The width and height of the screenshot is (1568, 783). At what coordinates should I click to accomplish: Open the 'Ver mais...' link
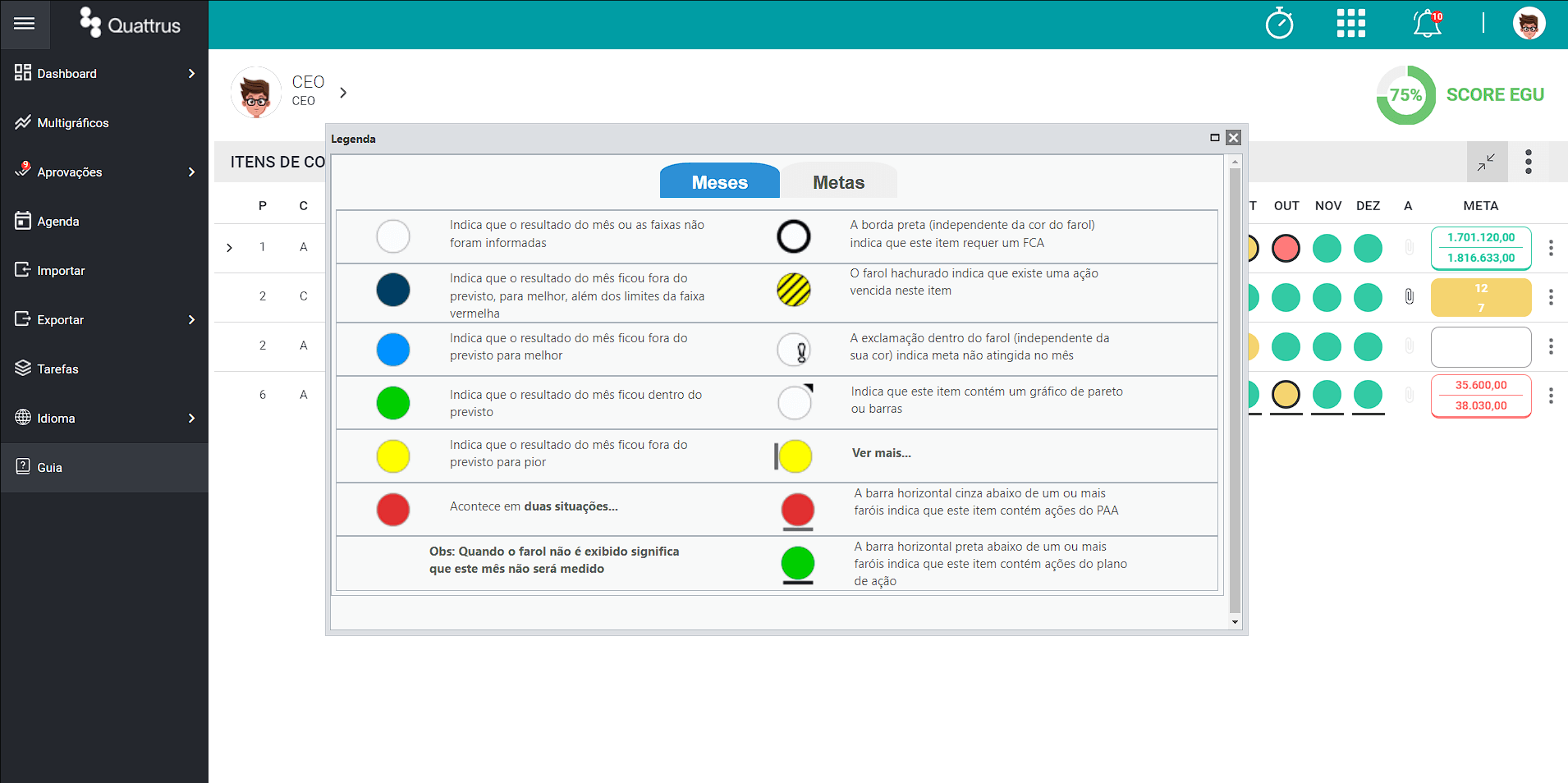pos(882,453)
